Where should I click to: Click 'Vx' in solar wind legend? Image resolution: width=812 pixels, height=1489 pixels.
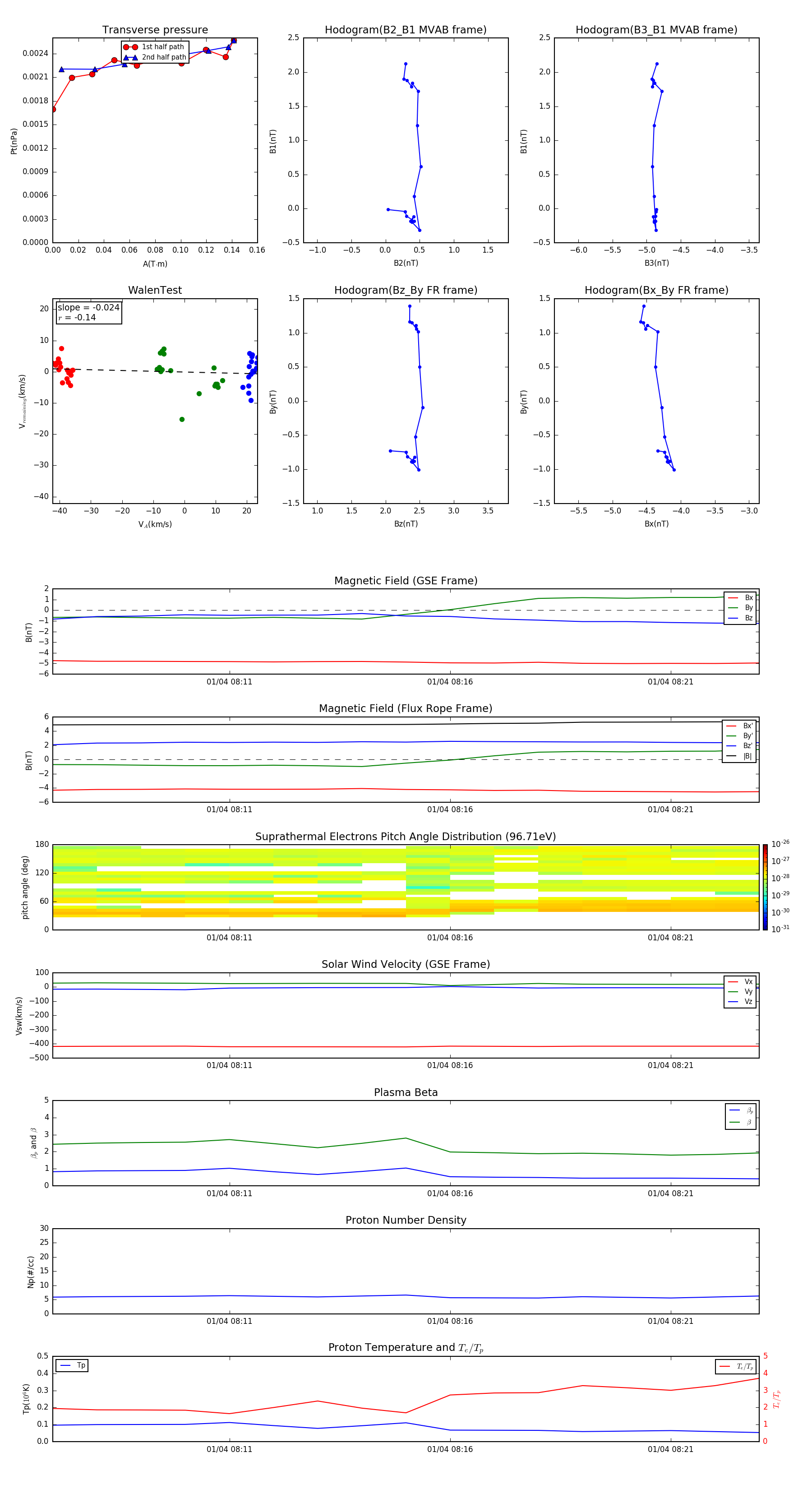(740, 981)
